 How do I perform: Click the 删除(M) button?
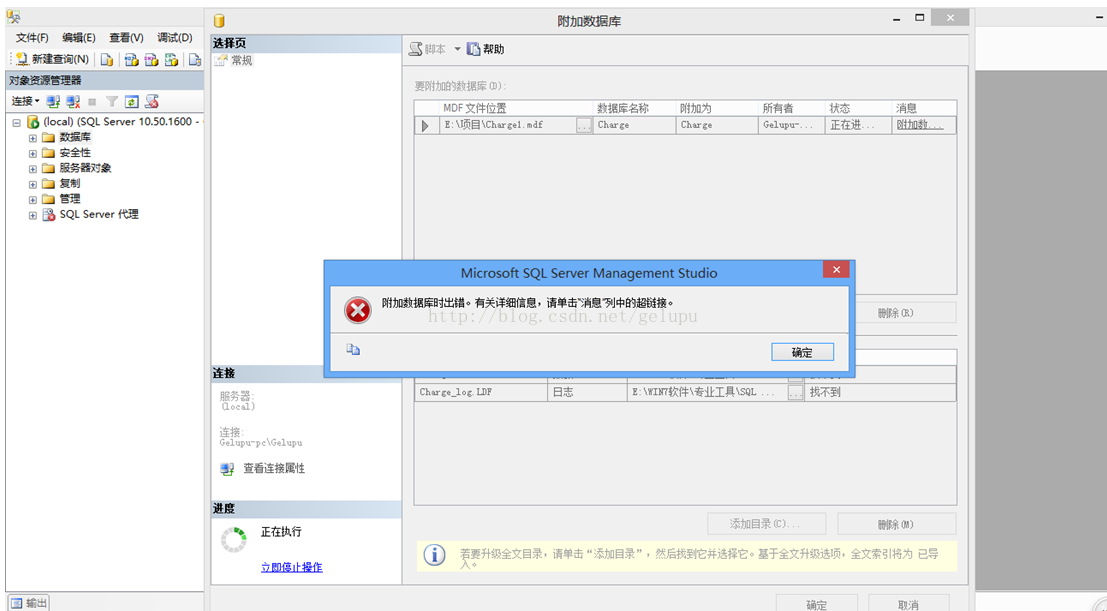point(897,524)
